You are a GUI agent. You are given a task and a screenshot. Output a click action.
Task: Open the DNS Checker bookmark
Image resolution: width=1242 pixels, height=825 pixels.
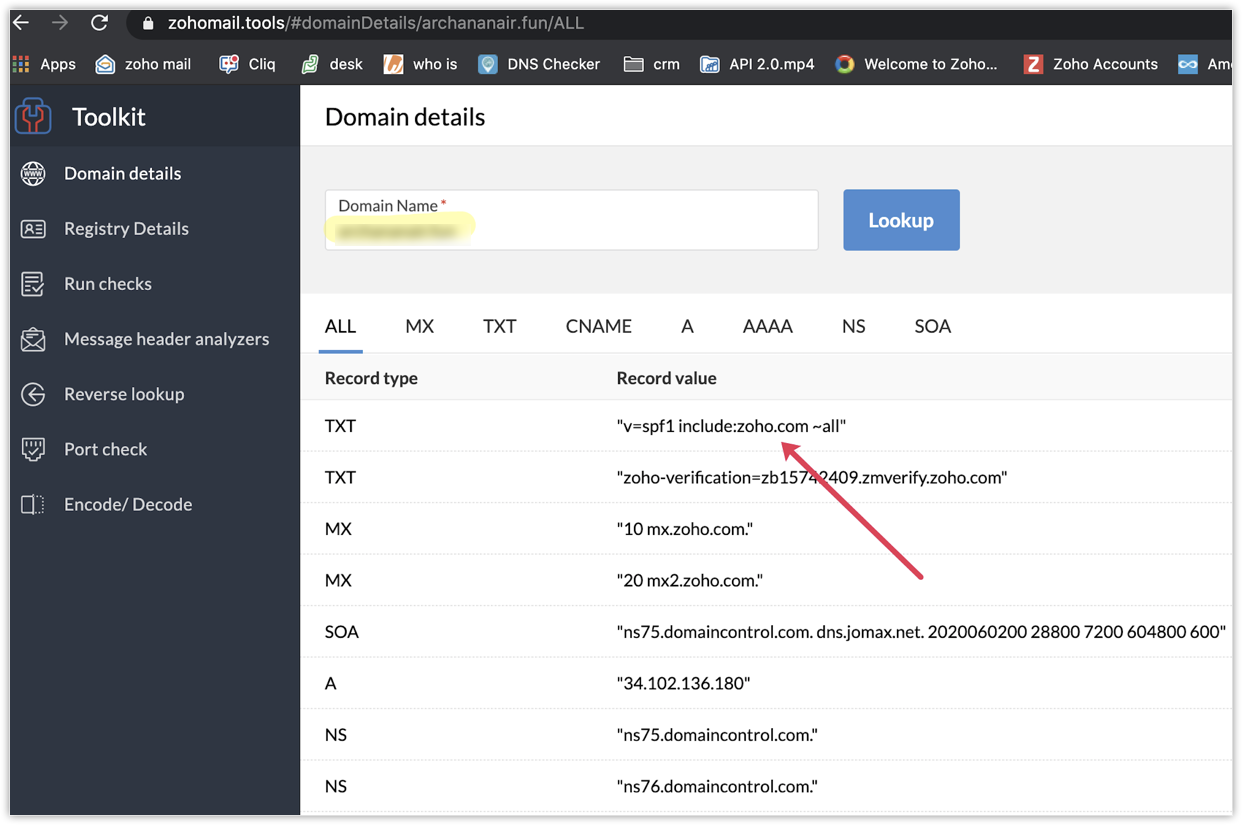(x=539, y=64)
